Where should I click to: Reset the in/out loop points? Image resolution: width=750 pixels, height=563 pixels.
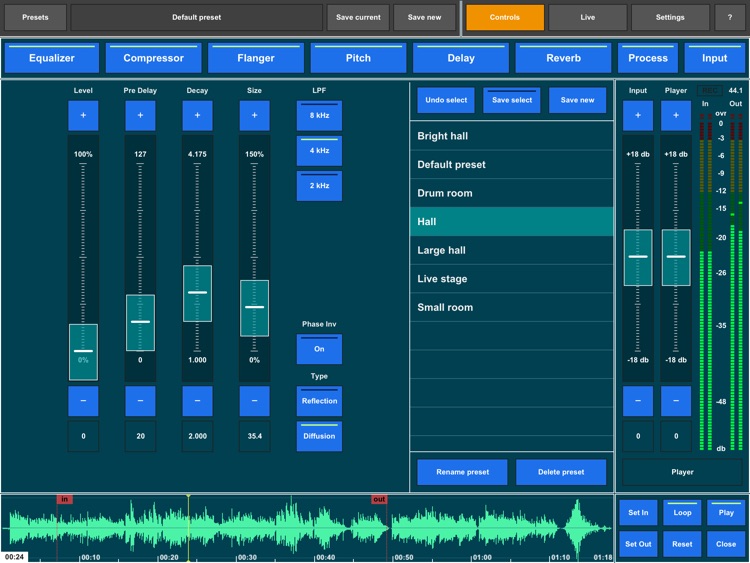(x=682, y=544)
